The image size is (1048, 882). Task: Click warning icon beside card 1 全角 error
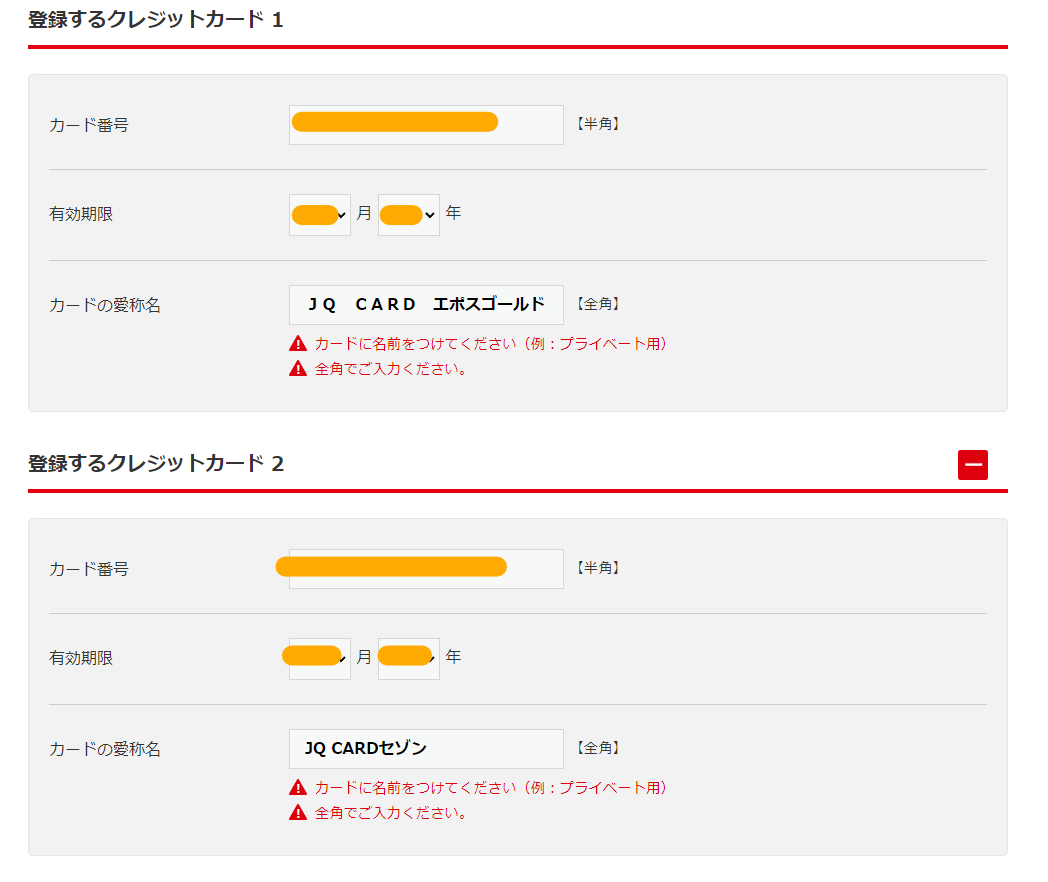pyautogui.click(x=297, y=369)
